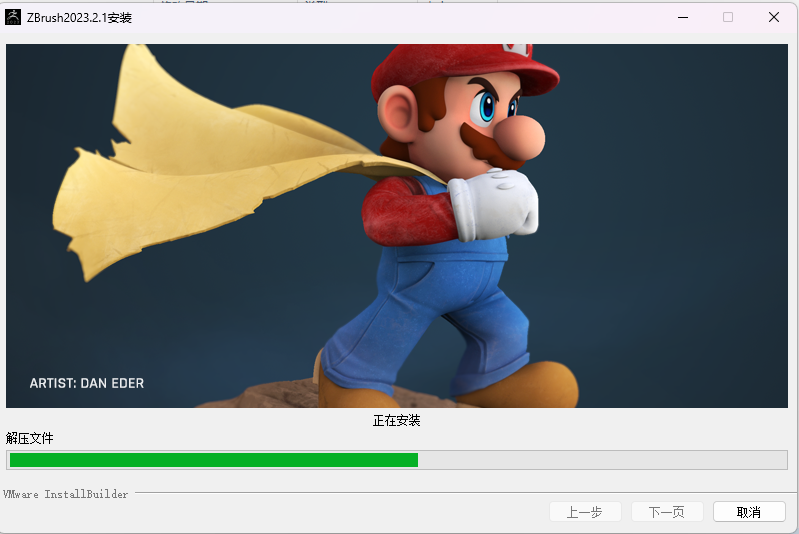Click the green installation progress bar
Viewport: 799px width, 534px height.
pos(397,460)
